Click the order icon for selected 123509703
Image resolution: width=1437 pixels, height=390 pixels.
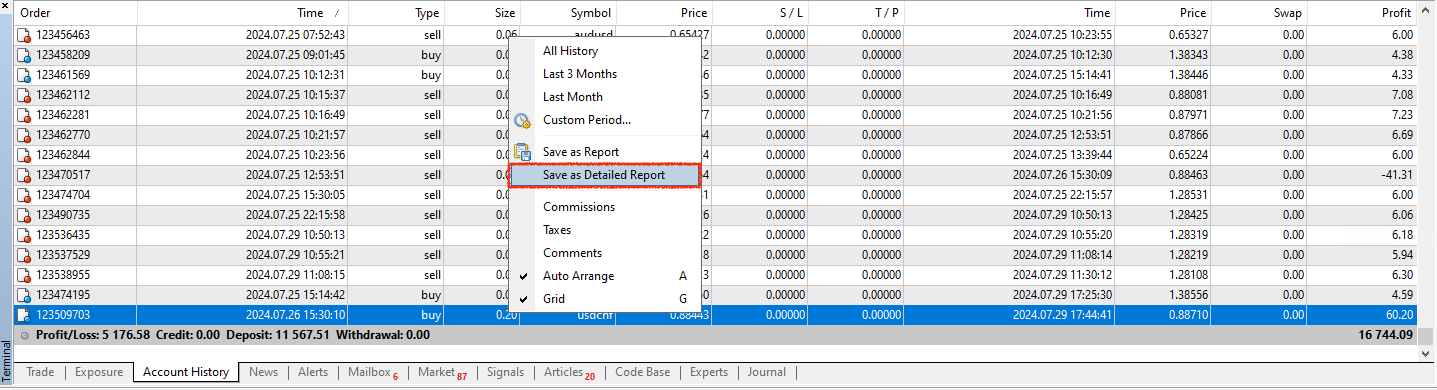pos(23,315)
